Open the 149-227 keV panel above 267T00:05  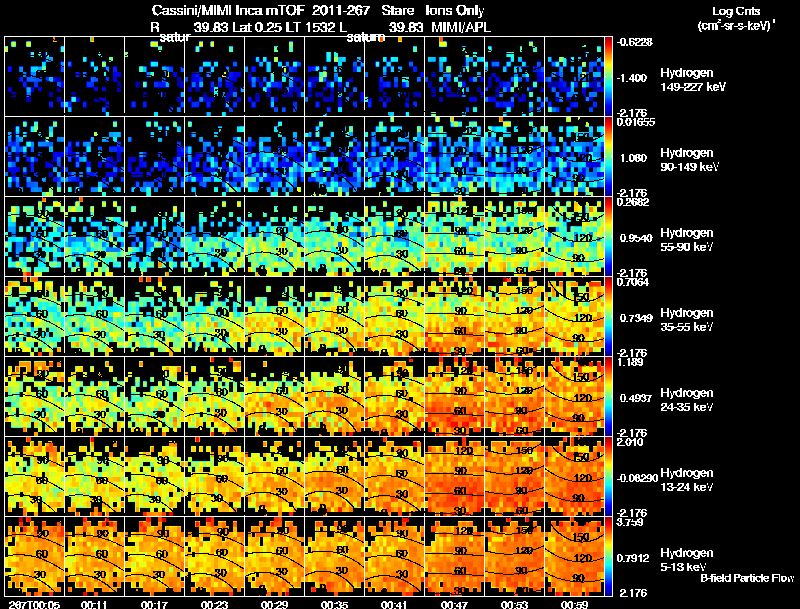(34, 76)
